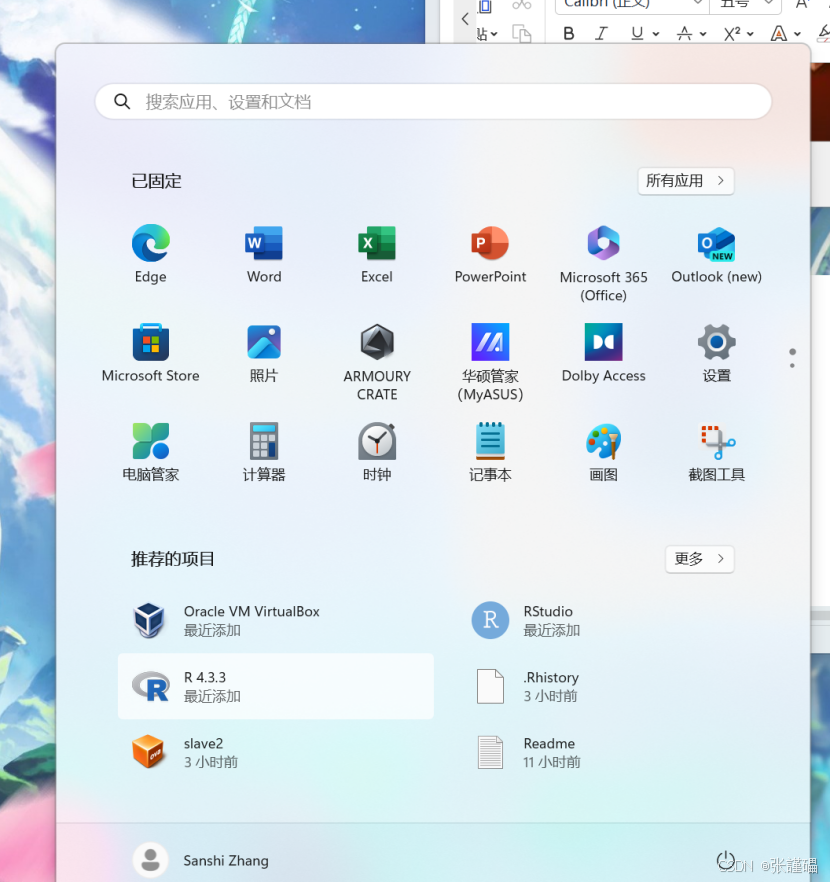Open Oracle VM VirtualBox recommended item

click(x=276, y=620)
